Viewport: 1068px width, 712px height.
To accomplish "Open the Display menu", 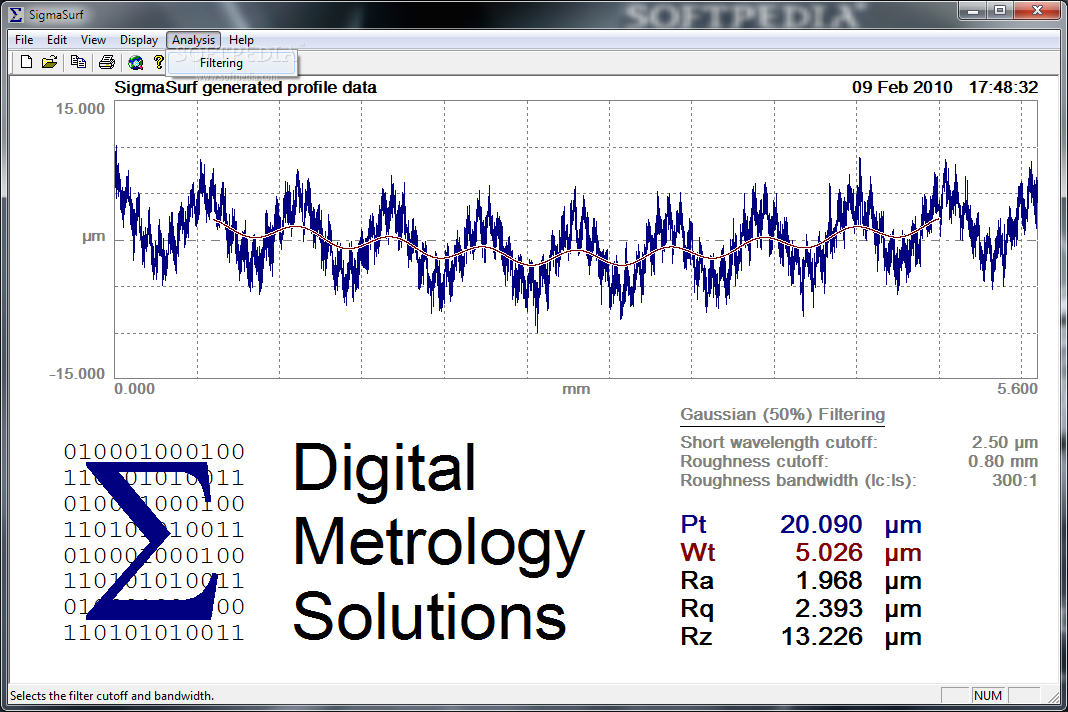I will pos(138,40).
